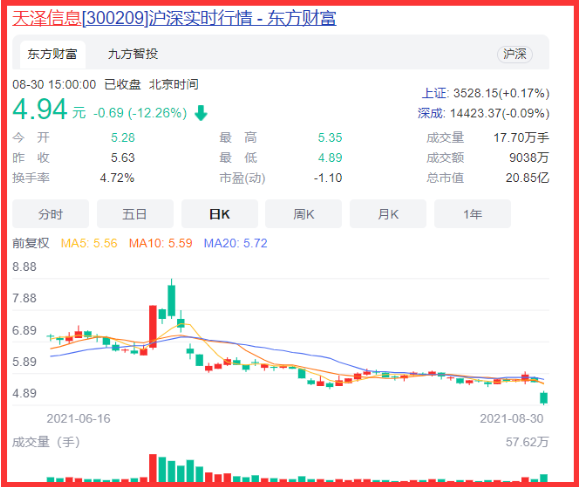580x487 pixels.
Task: Click the 8.88 price axis label
Action: (x=24, y=267)
